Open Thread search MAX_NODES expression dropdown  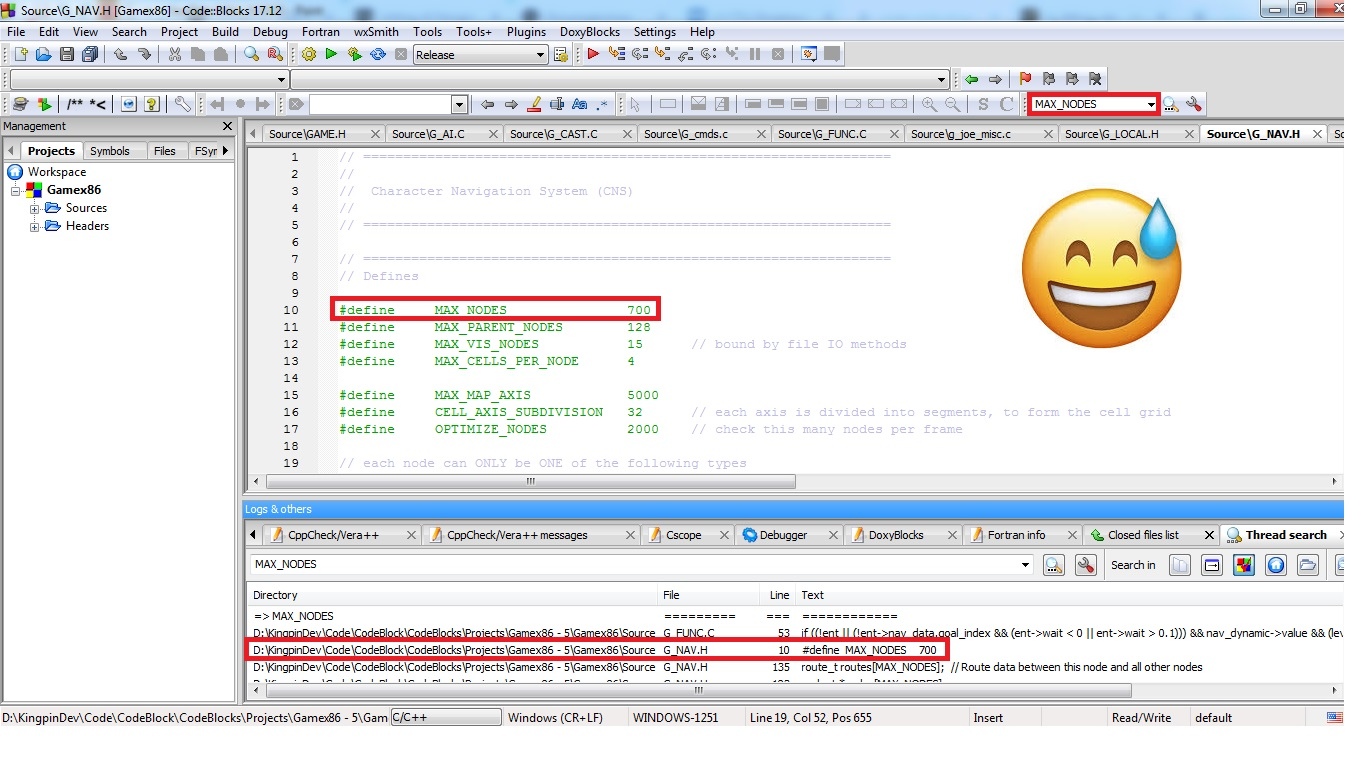tap(1025, 565)
